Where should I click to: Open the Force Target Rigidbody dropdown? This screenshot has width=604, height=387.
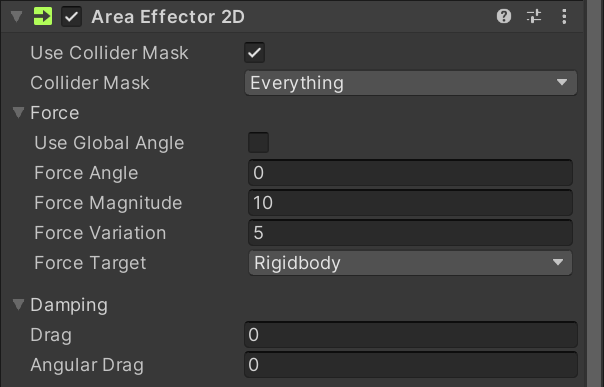coord(410,263)
